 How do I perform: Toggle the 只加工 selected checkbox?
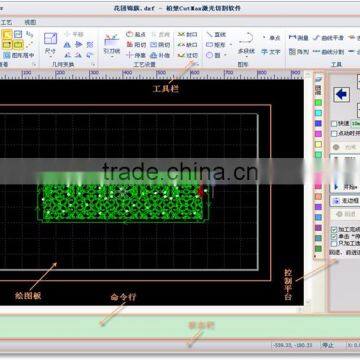pos(334,243)
